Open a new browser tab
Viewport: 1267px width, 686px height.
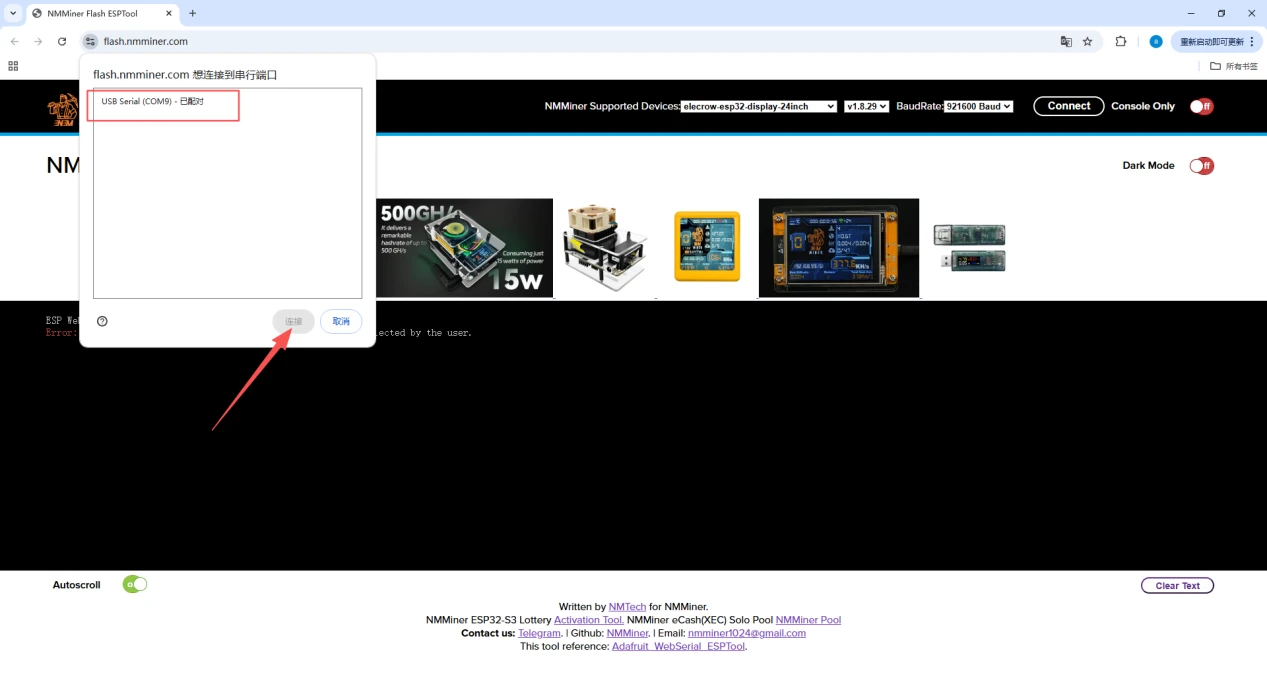[x=193, y=13]
